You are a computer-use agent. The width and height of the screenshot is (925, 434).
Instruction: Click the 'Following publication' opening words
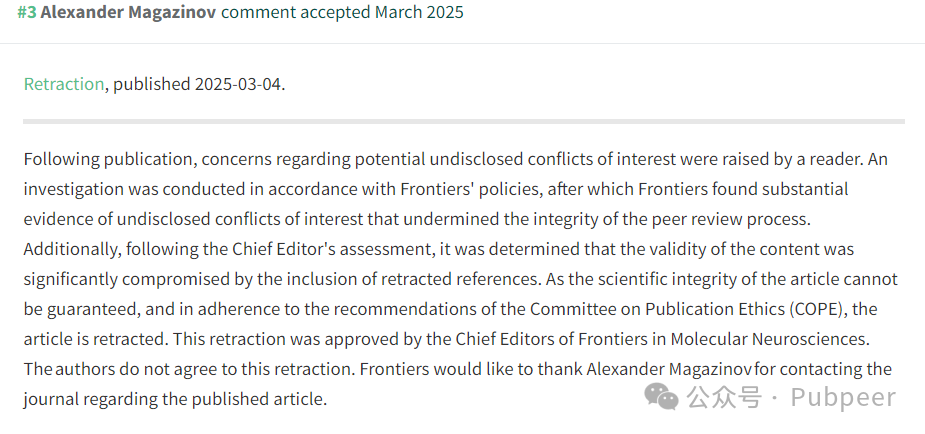108,159
